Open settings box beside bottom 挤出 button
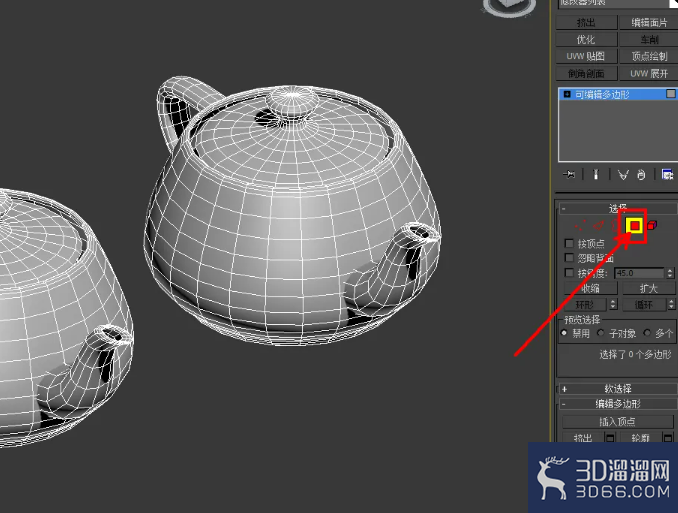The height and width of the screenshot is (513, 678). pyautogui.click(x=610, y=438)
